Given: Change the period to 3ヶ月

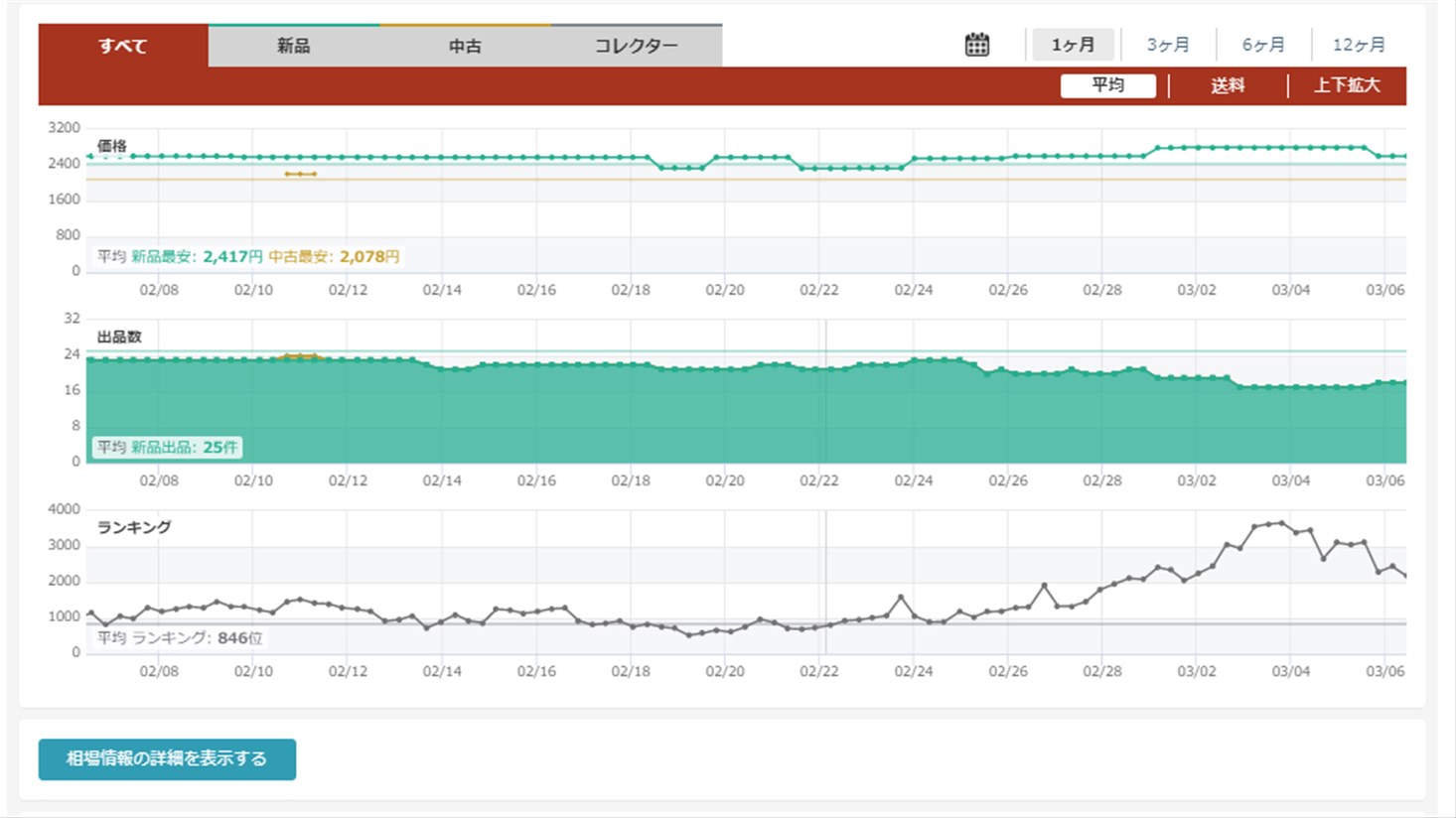Looking at the screenshot, I should (x=1168, y=45).
